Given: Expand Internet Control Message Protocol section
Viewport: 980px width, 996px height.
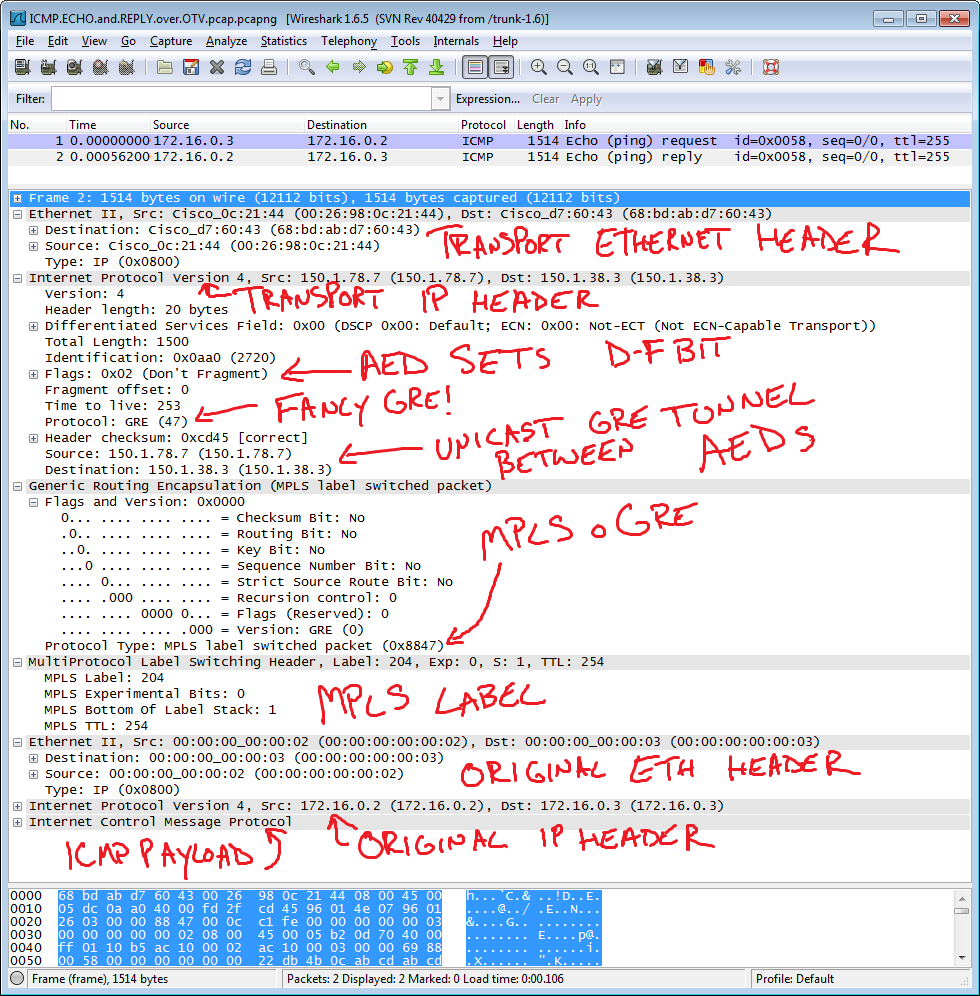Looking at the screenshot, I should [18, 822].
